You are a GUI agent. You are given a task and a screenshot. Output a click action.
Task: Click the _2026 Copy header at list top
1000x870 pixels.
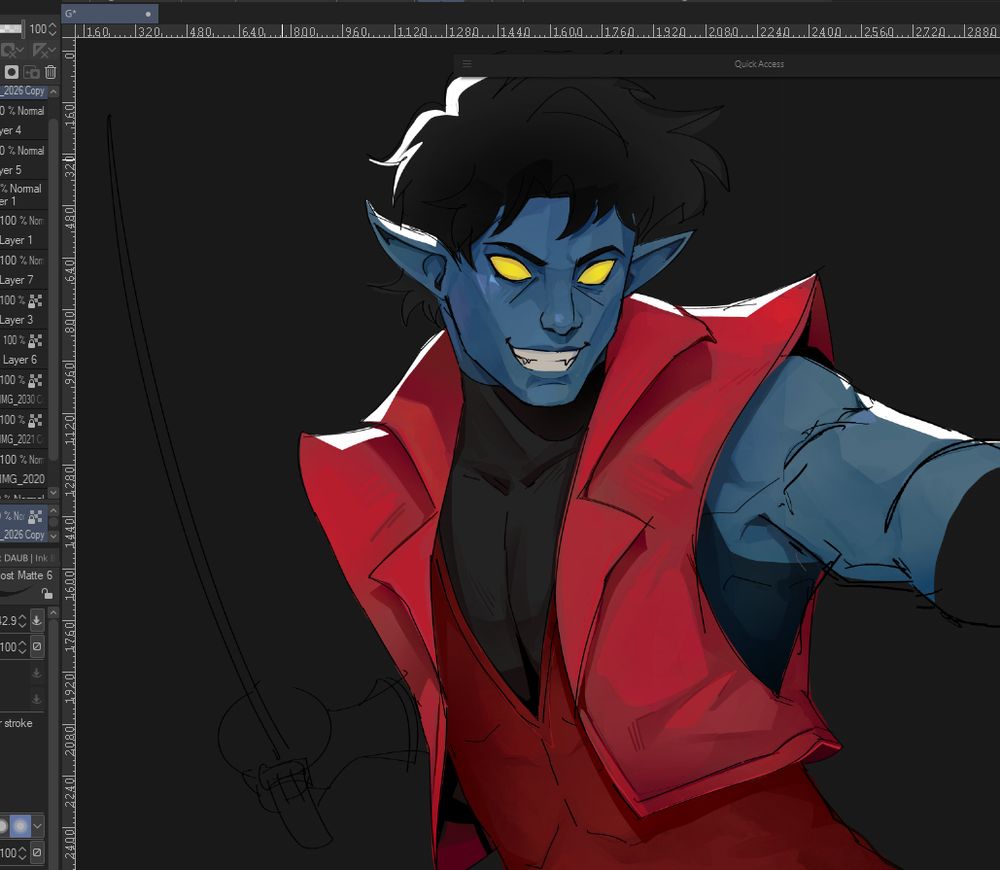pyautogui.click(x=24, y=91)
